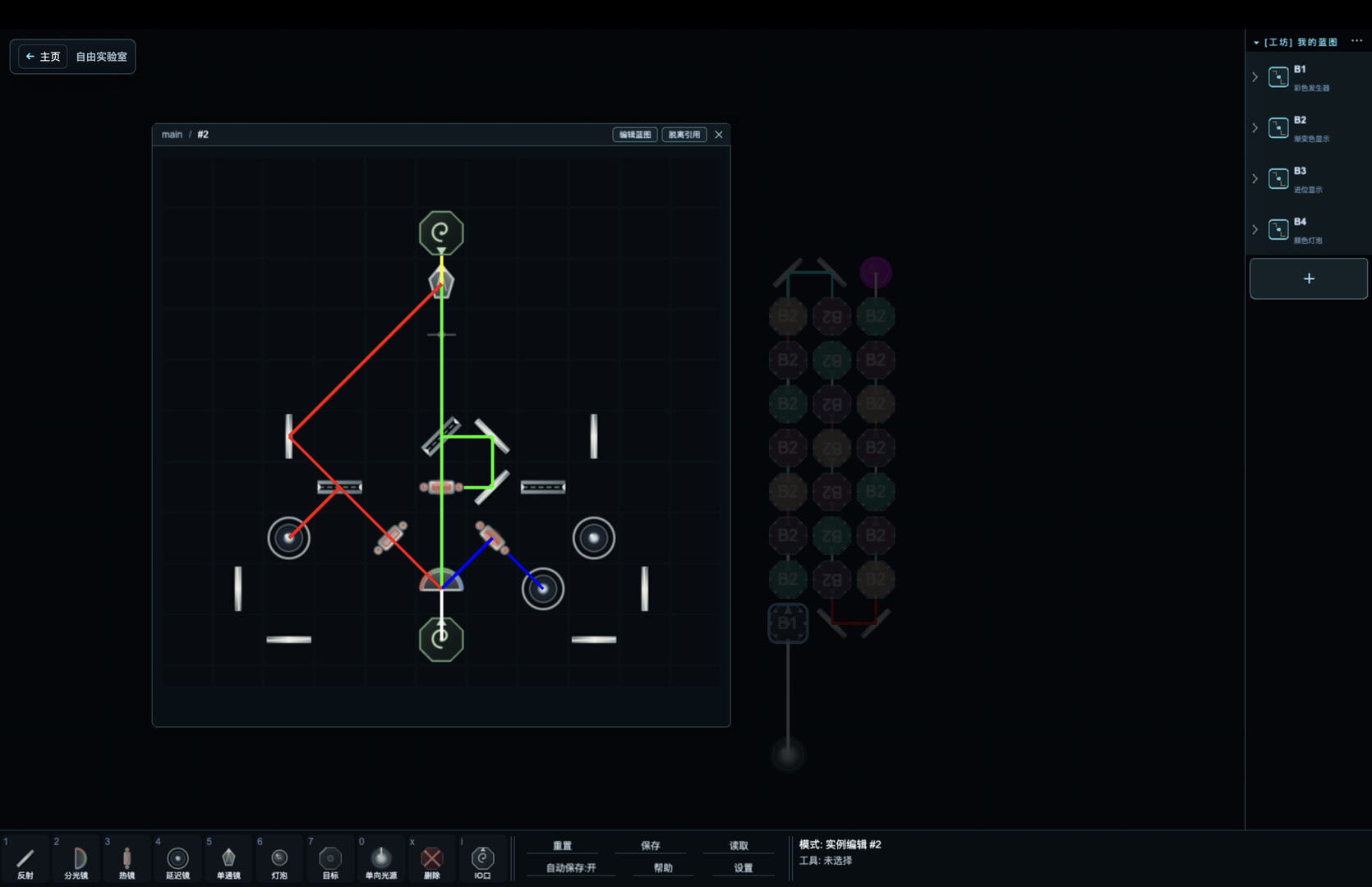This screenshot has width=1372, height=887.
Task: Select the 单向光源 light source tool
Action: (x=381, y=860)
